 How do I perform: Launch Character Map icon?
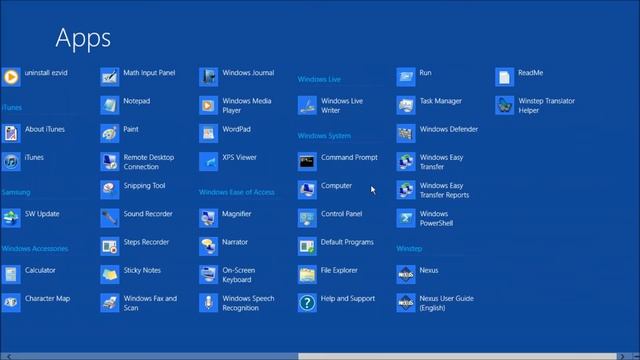(x=11, y=302)
